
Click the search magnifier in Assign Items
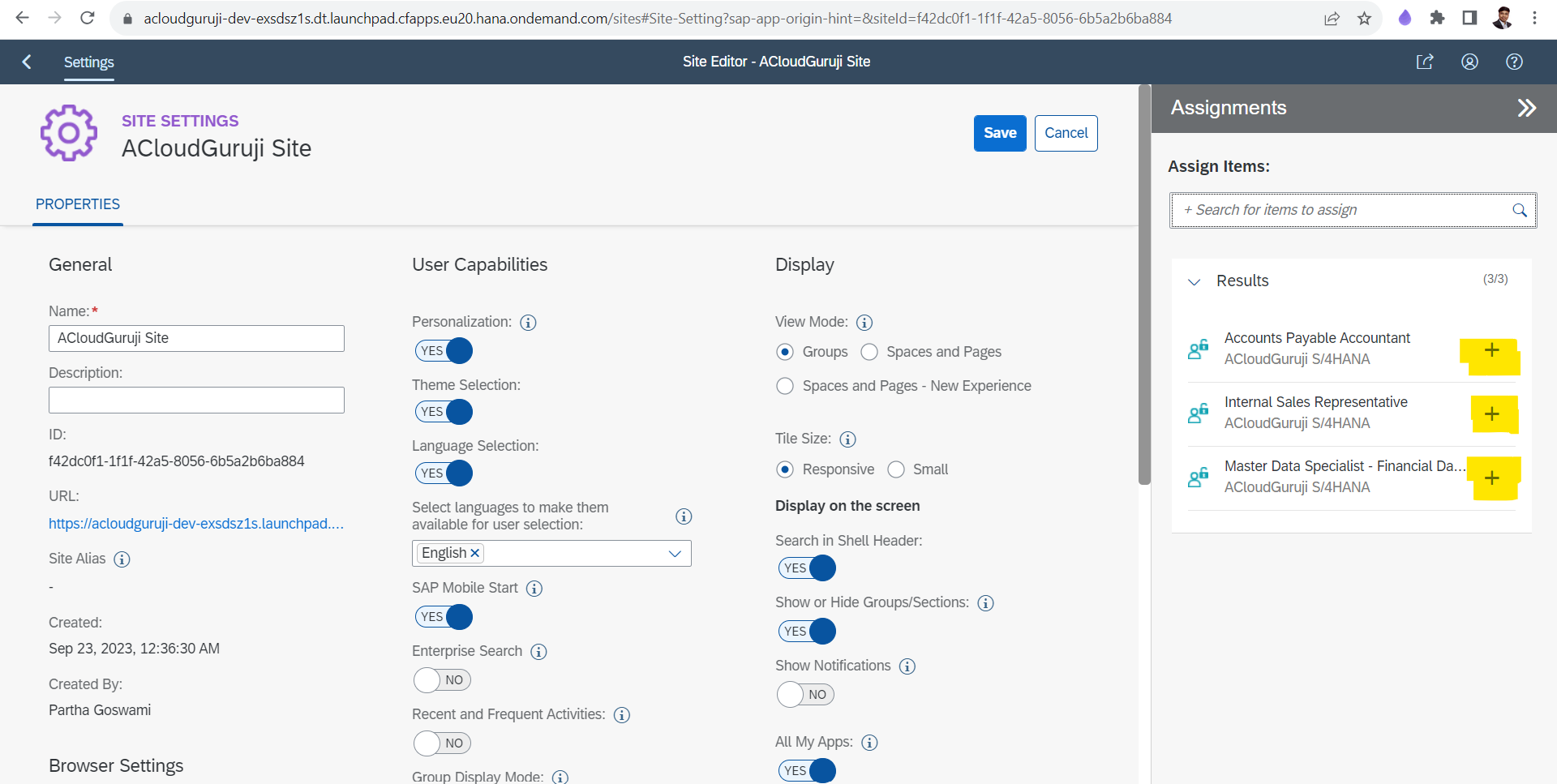tap(1519, 211)
